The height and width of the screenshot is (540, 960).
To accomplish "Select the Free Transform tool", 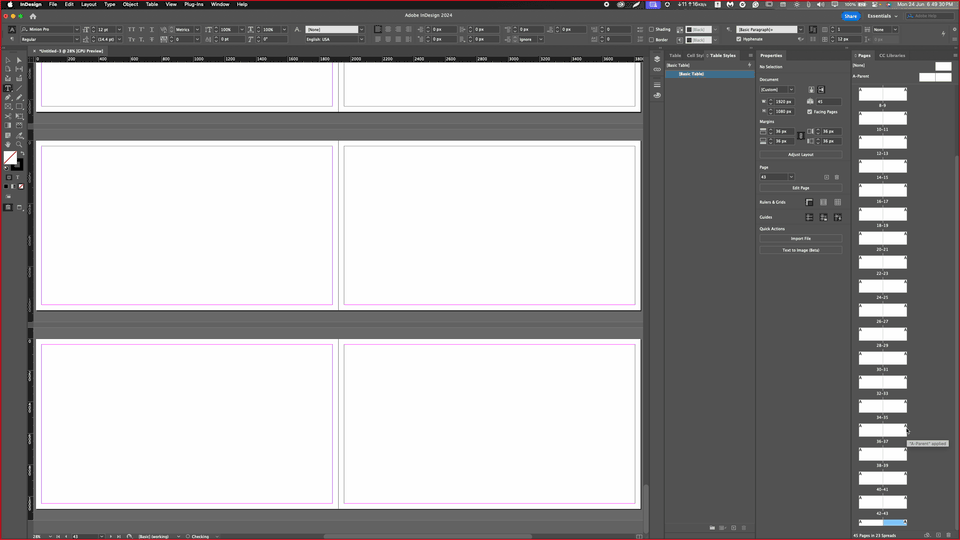I will tap(19, 116).
